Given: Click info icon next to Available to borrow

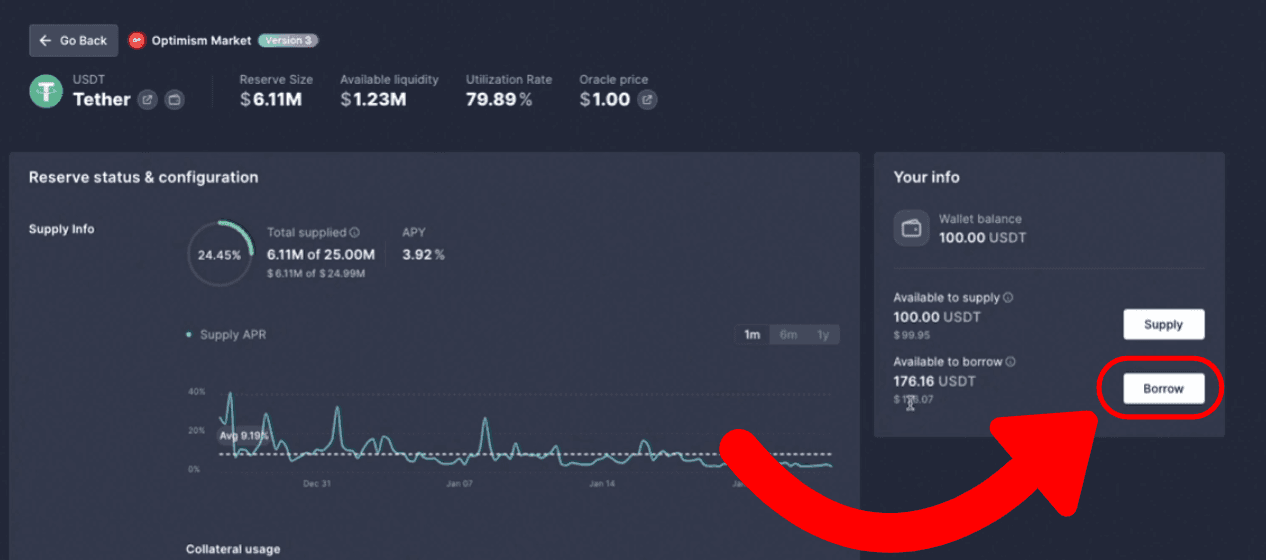Looking at the screenshot, I should pyautogui.click(x=1011, y=362).
